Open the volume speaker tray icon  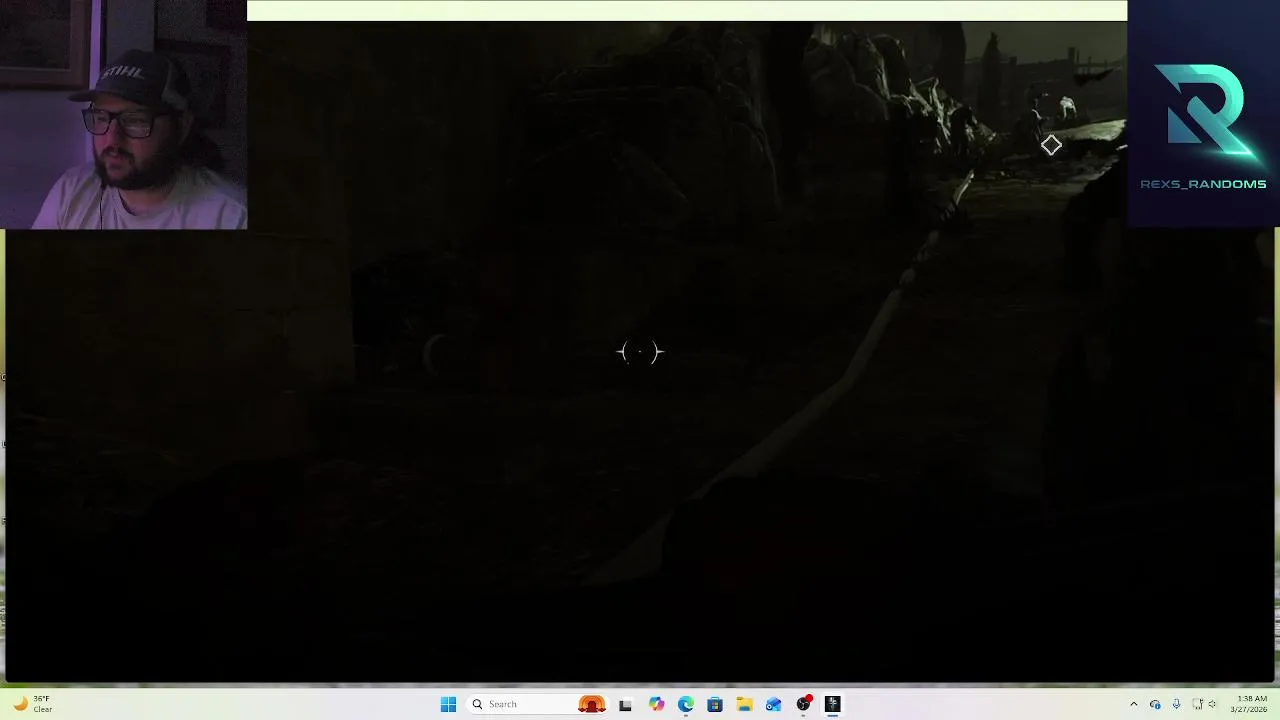click(x=1212, y=704)
